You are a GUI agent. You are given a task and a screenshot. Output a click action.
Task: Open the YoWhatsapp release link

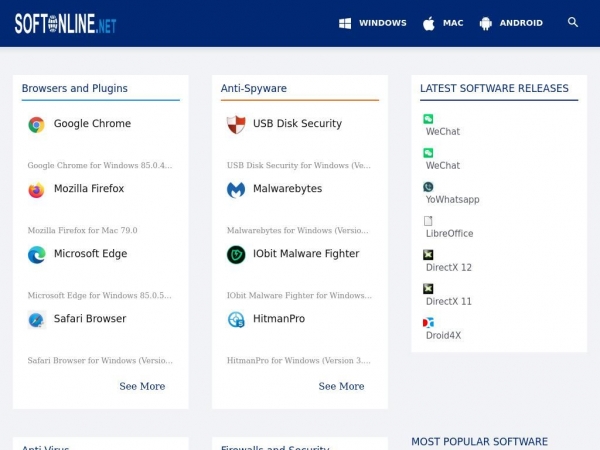click(x=453, y=200)
